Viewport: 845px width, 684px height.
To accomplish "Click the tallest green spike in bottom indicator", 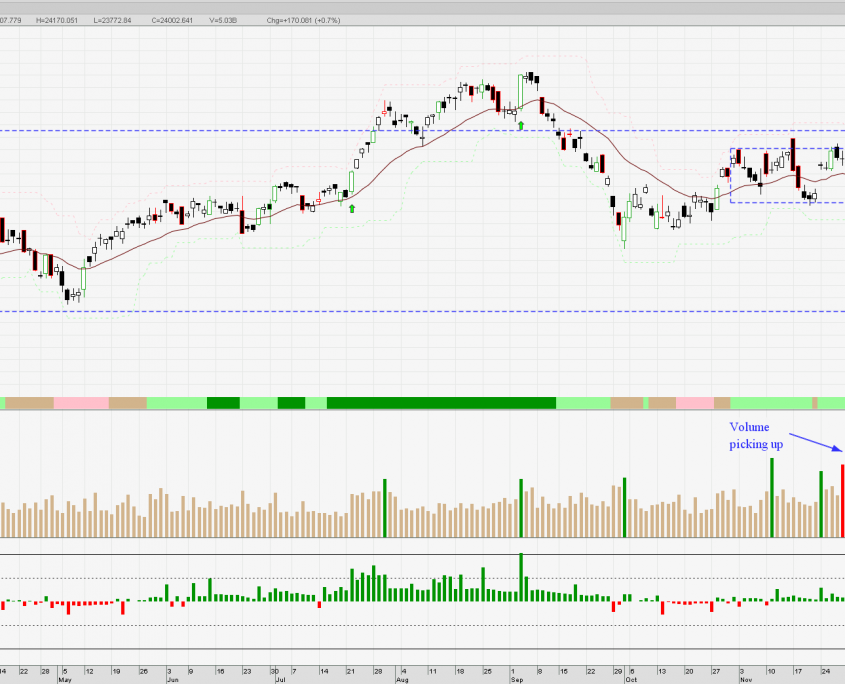I will click(x=521, y=576).
